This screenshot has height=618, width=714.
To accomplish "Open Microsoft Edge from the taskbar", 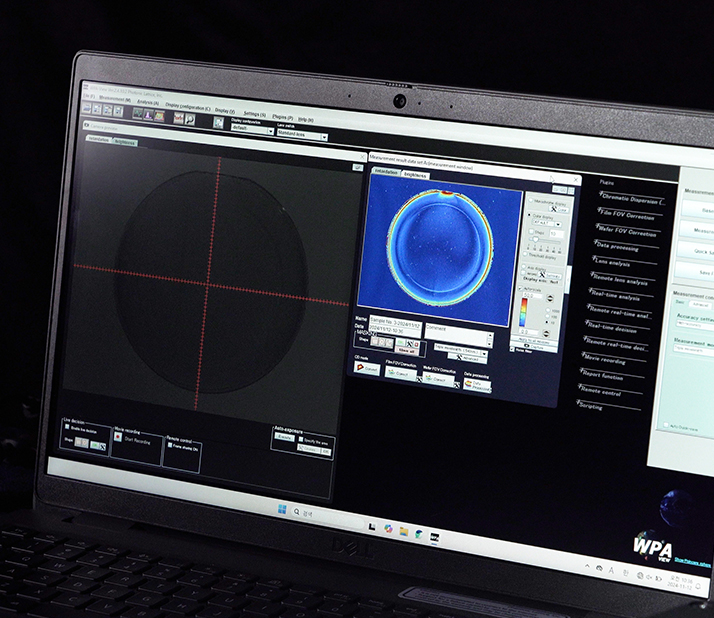I will pyautogui.click(x=418, y=534).
